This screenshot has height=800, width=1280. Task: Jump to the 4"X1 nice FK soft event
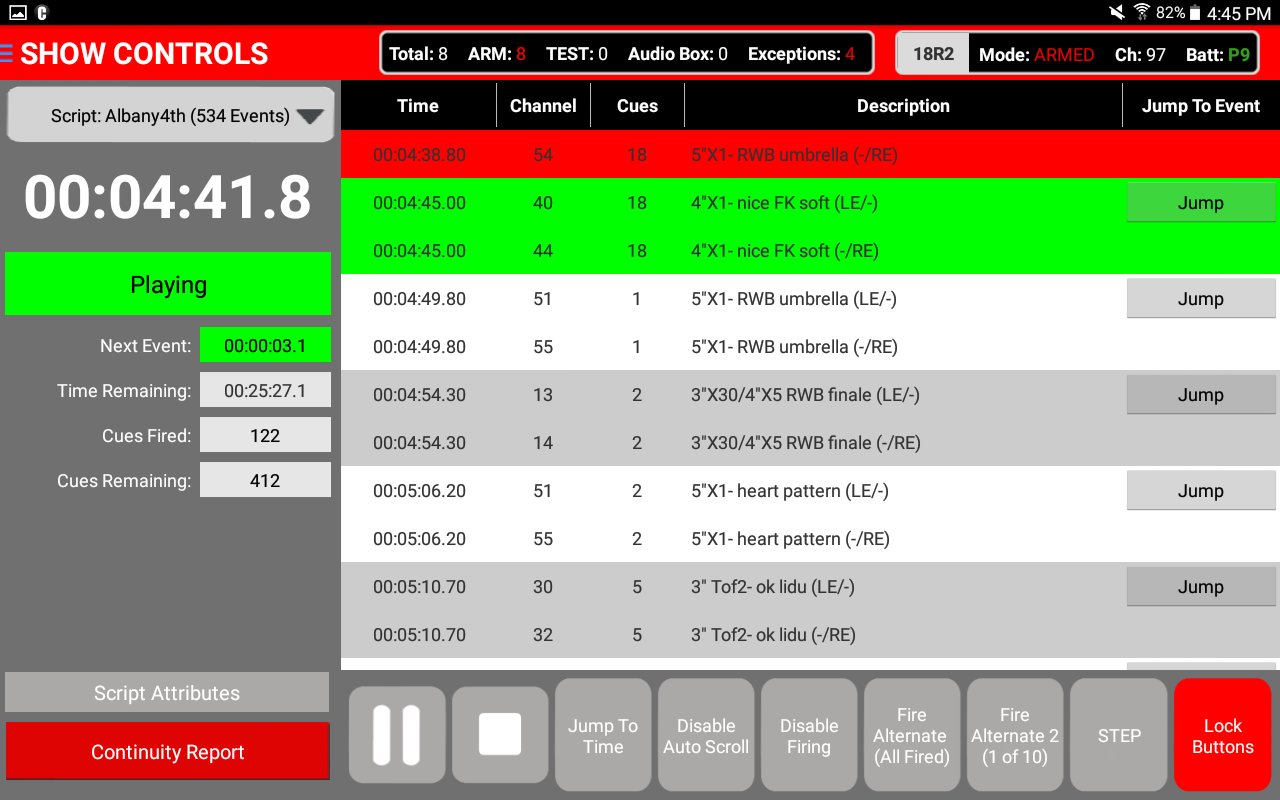coord(1201,202)
